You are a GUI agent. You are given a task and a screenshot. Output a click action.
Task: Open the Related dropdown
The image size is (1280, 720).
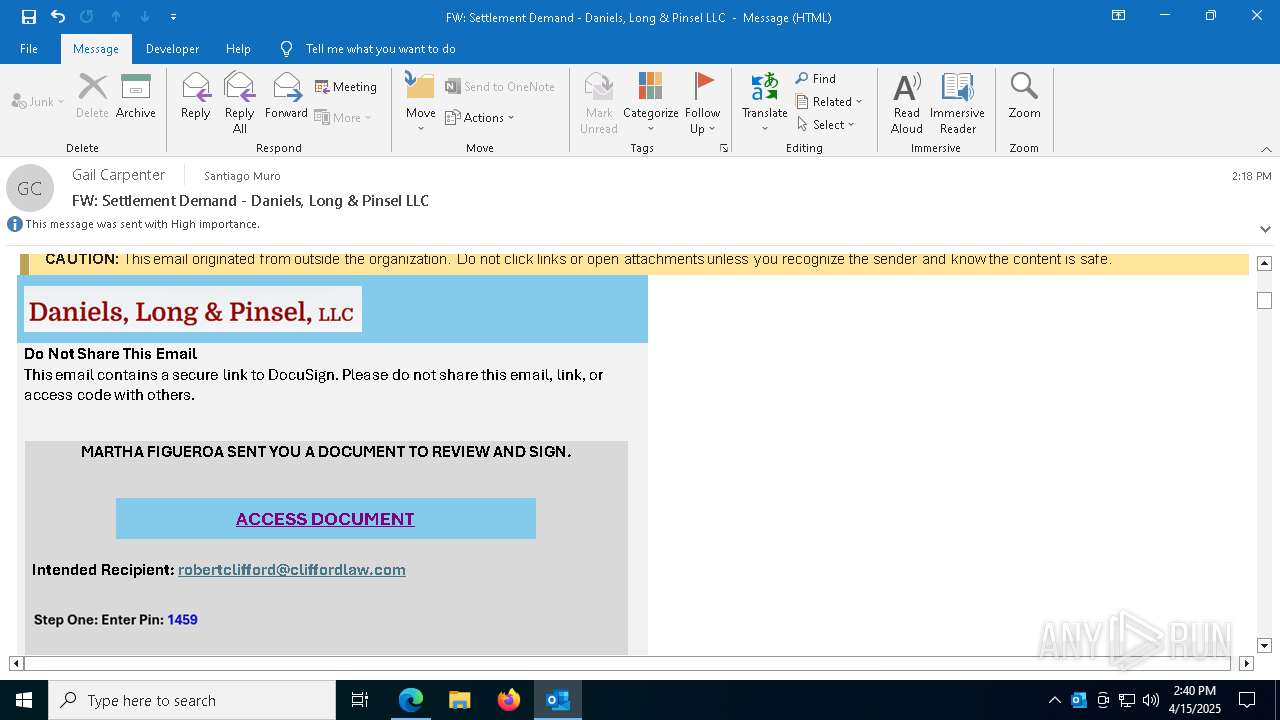829,101
